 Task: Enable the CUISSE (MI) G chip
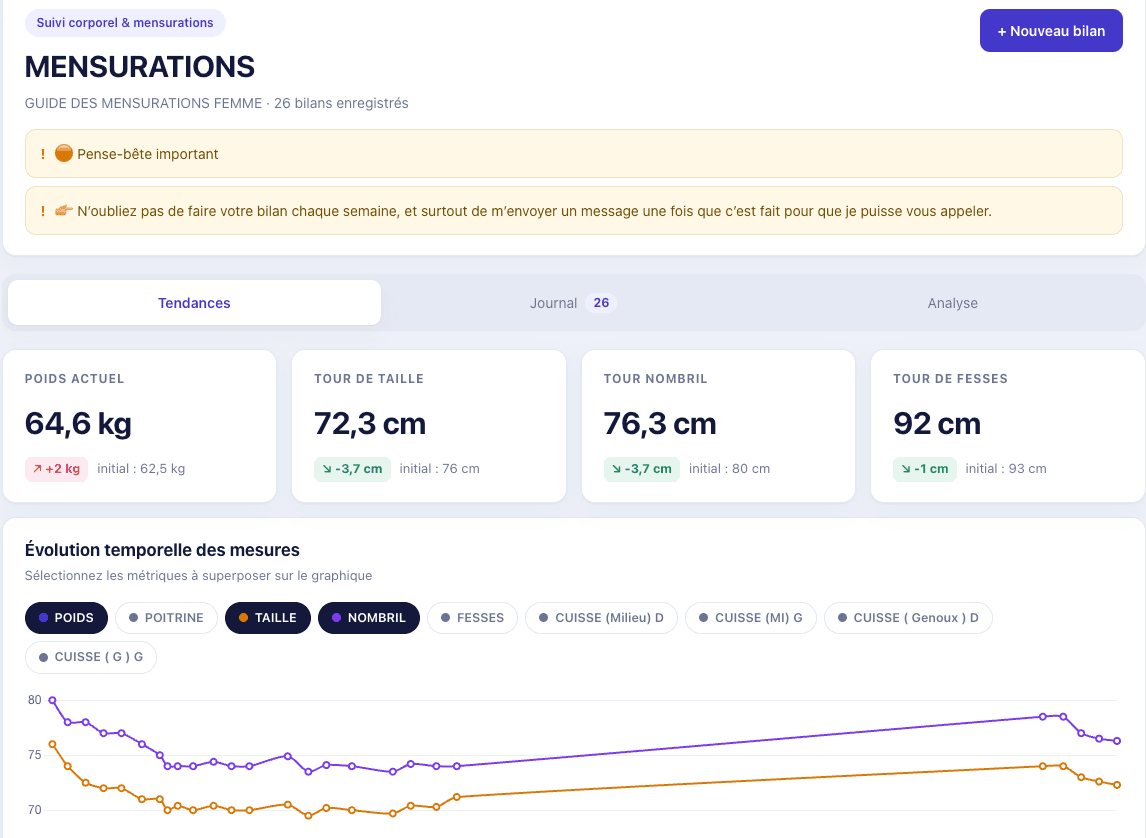pyautogui.click(x=751, y=617)
